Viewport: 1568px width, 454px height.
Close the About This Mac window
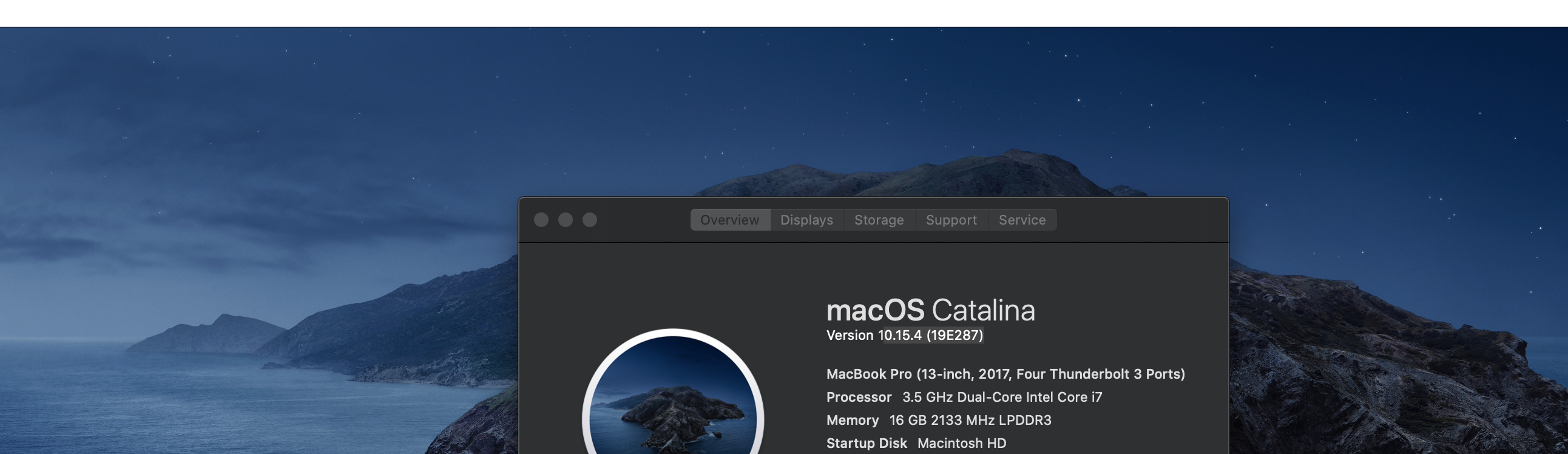pyautogui.click(x=541, y=220)
